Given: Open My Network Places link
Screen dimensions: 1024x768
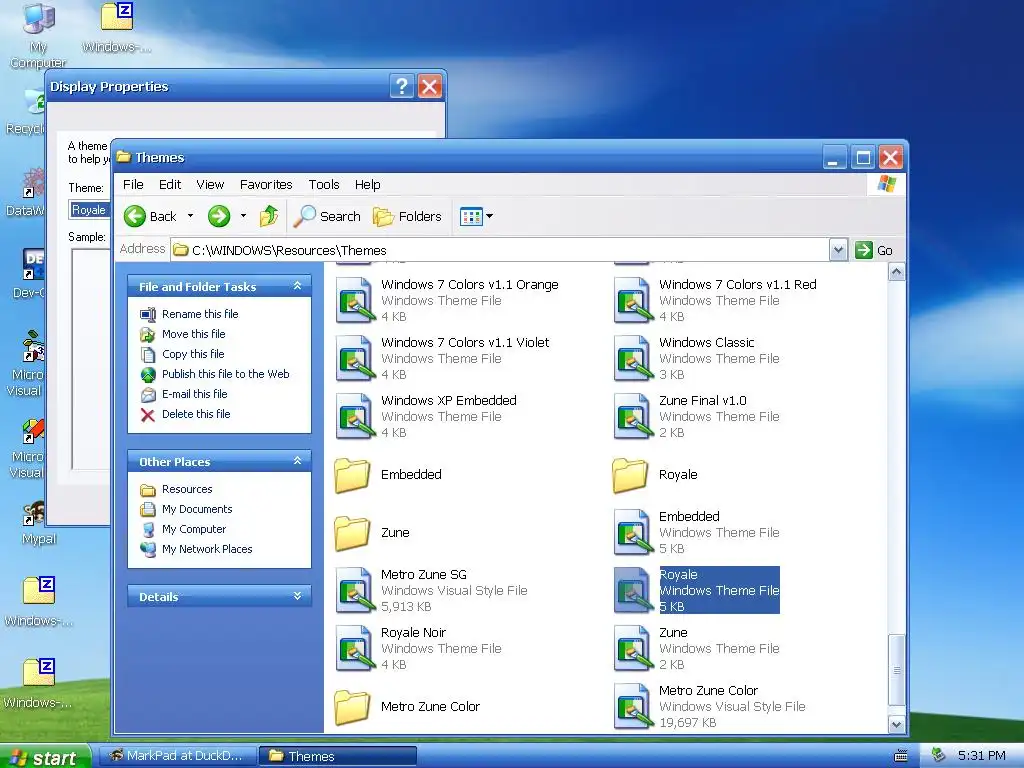Looking at the screenshot, I should coord(207,549).
